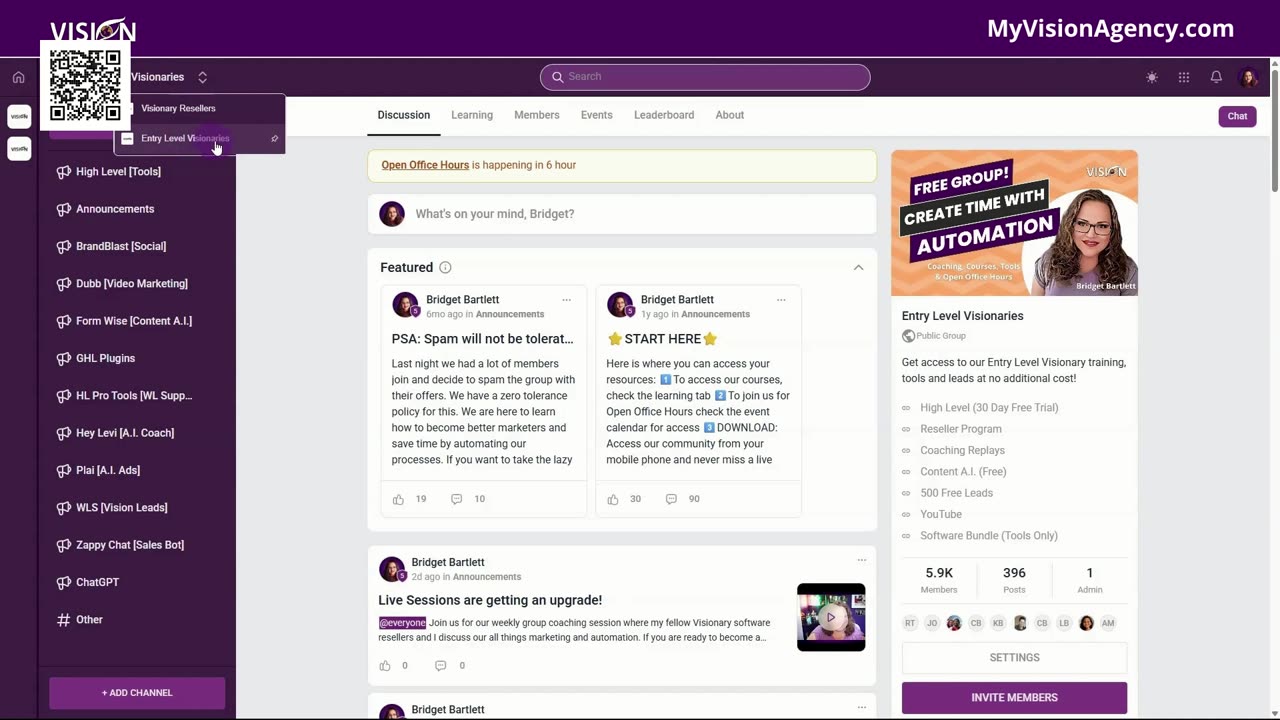Open the Coaching Replays link

point(962,451)
